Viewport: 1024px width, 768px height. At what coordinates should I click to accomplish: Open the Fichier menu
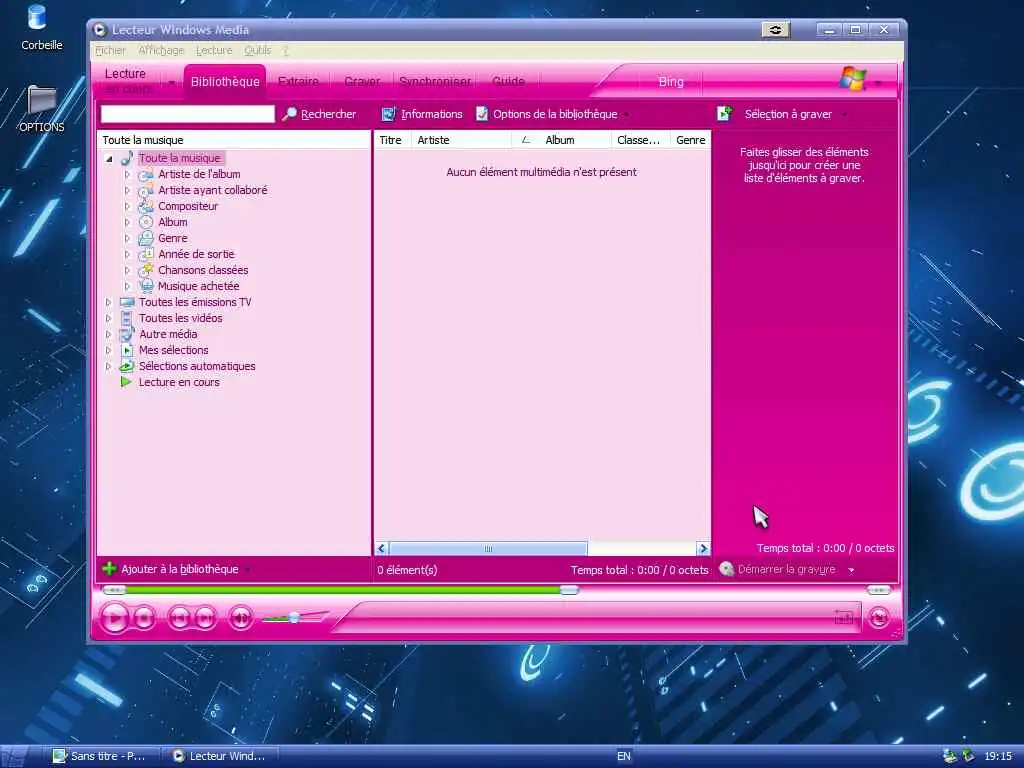pyautogui.click(x=110, y=50)
